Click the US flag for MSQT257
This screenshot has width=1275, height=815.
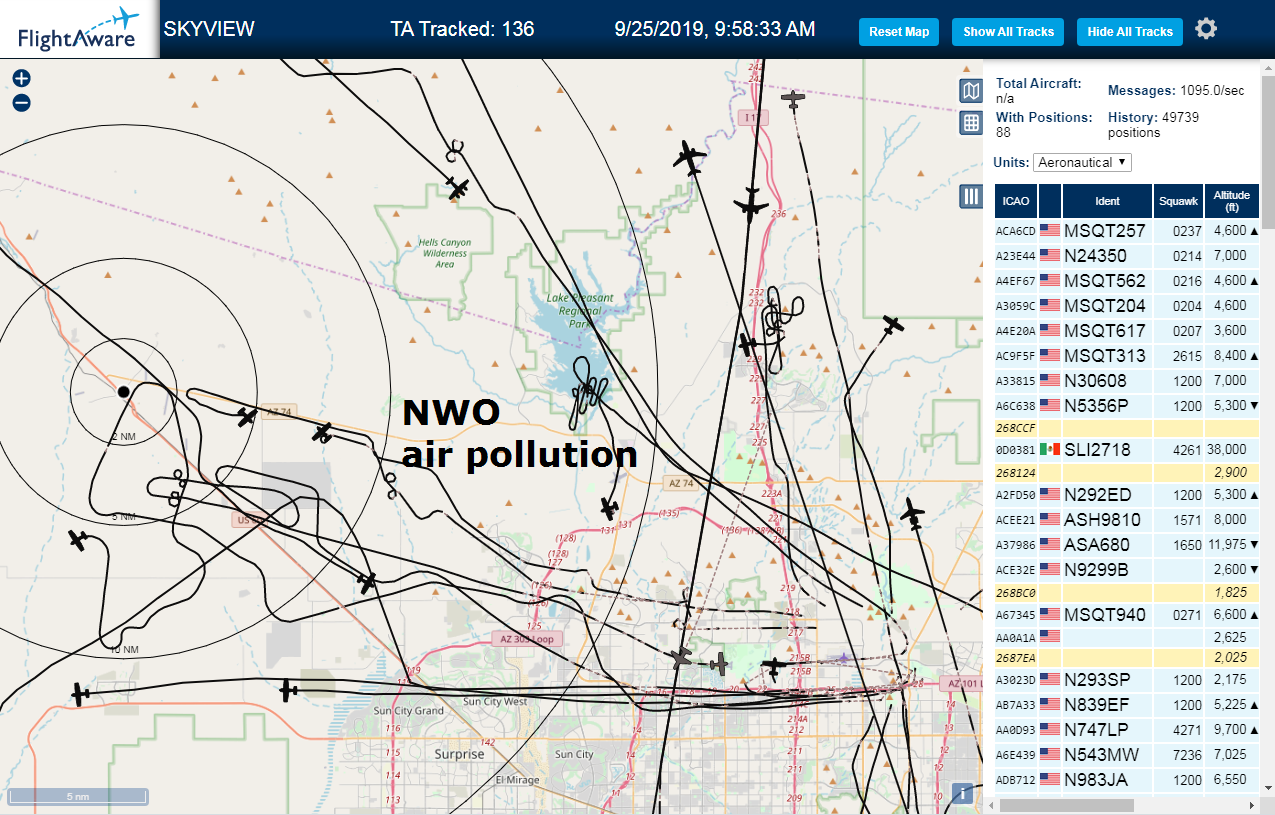coord(1050,231)
